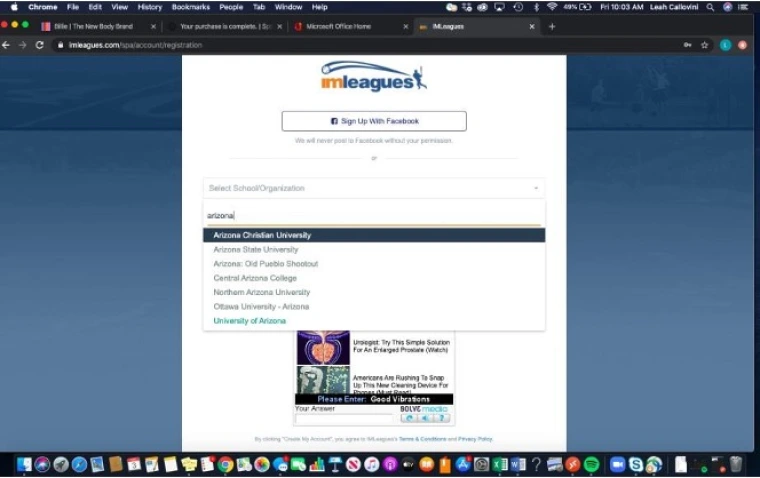Open a new tab with plus button
The image size is (760, 478).
[x=552, y=27]
